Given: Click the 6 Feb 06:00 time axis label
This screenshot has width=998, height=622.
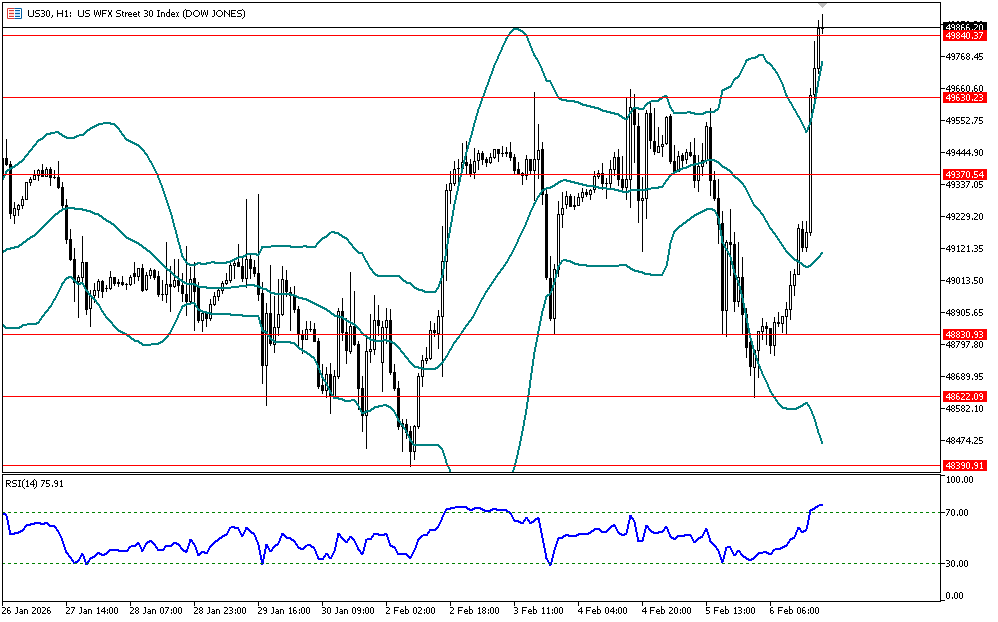Looking at the screenshot, I should (796, 609).
